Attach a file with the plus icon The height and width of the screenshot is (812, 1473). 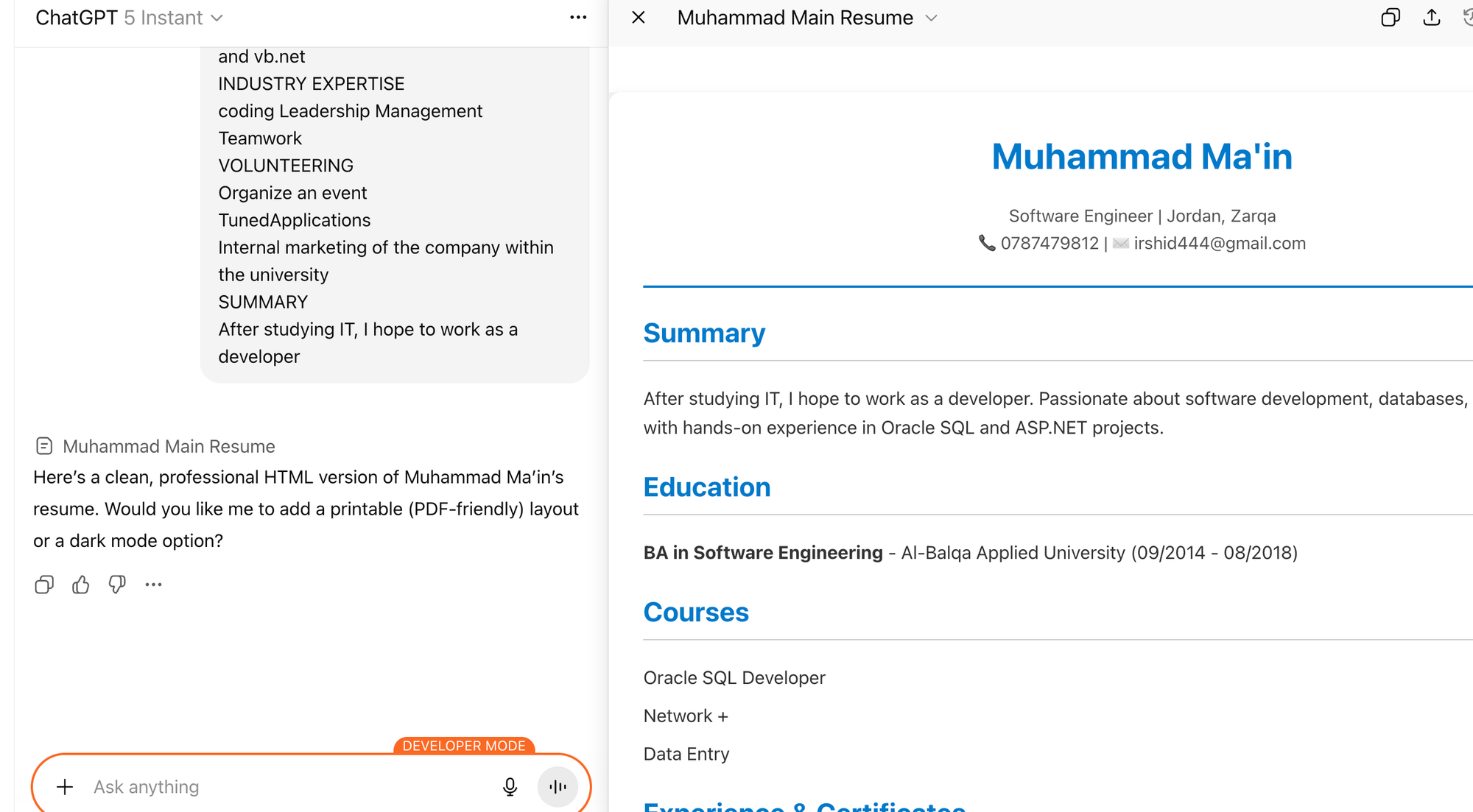coord(65,786)
